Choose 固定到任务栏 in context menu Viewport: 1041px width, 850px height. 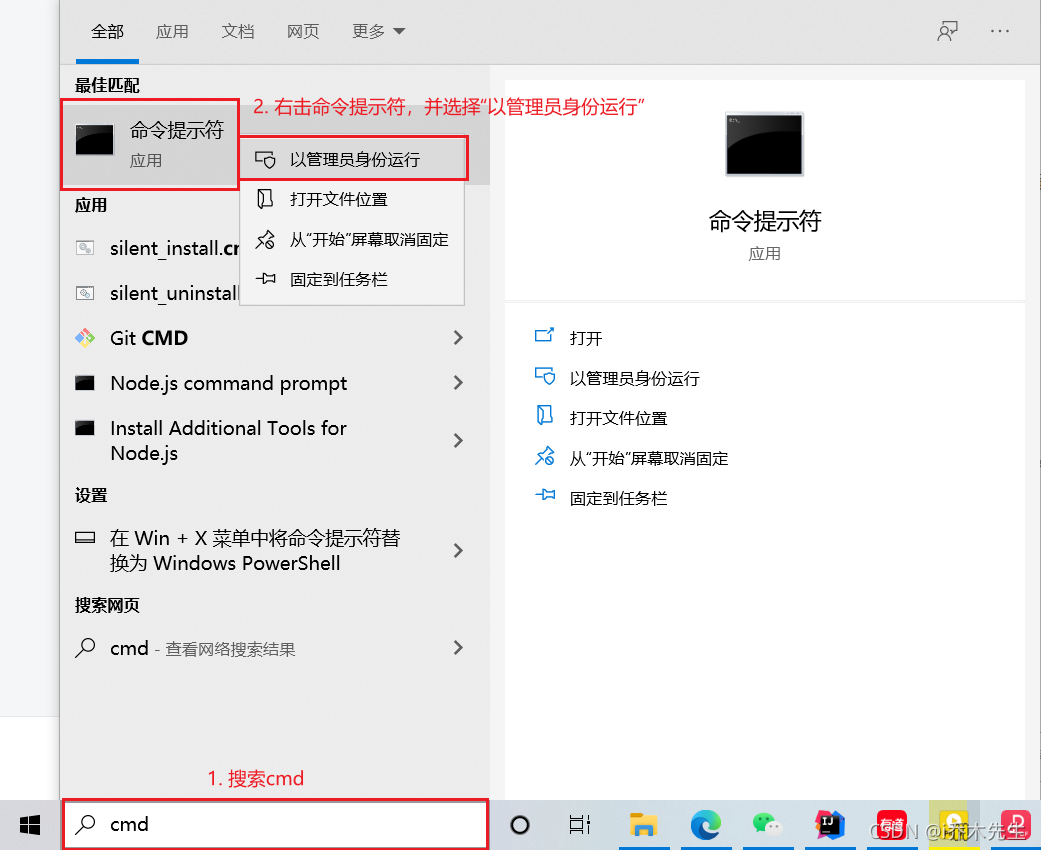click(338, 280)
